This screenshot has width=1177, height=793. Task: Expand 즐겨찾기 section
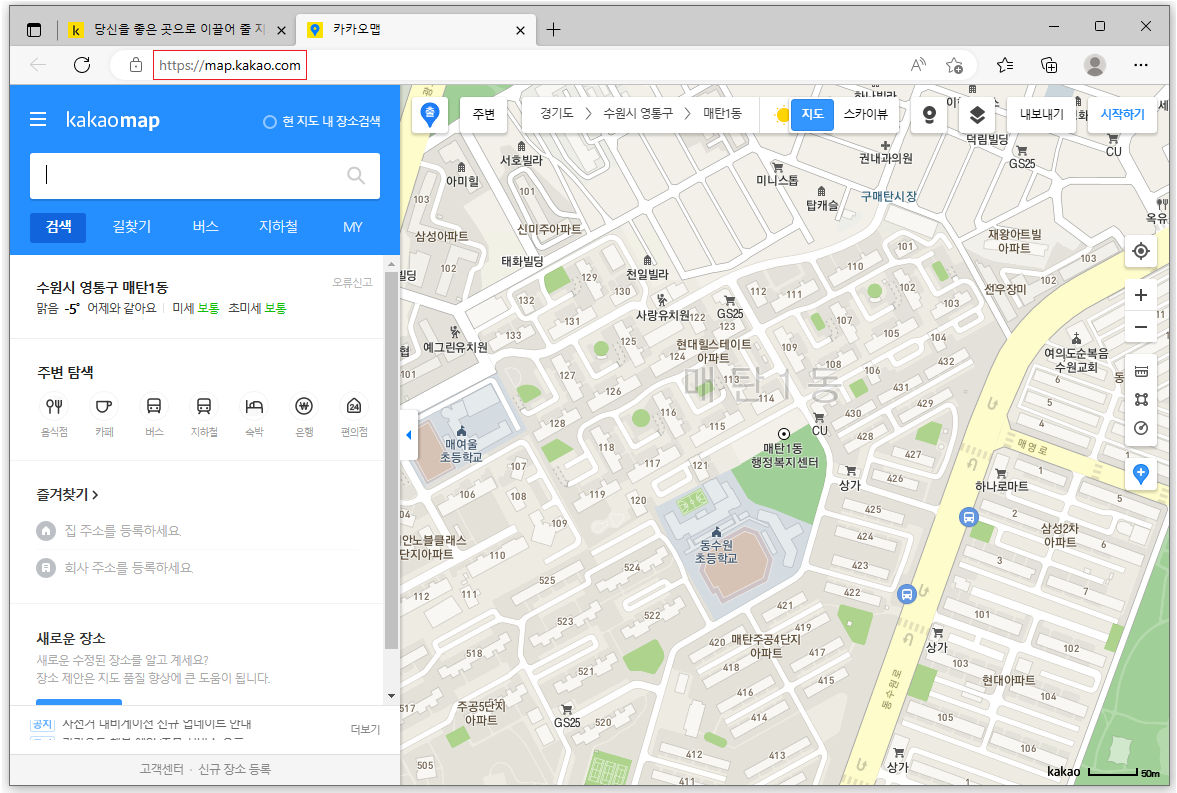(x=68, y=495)
